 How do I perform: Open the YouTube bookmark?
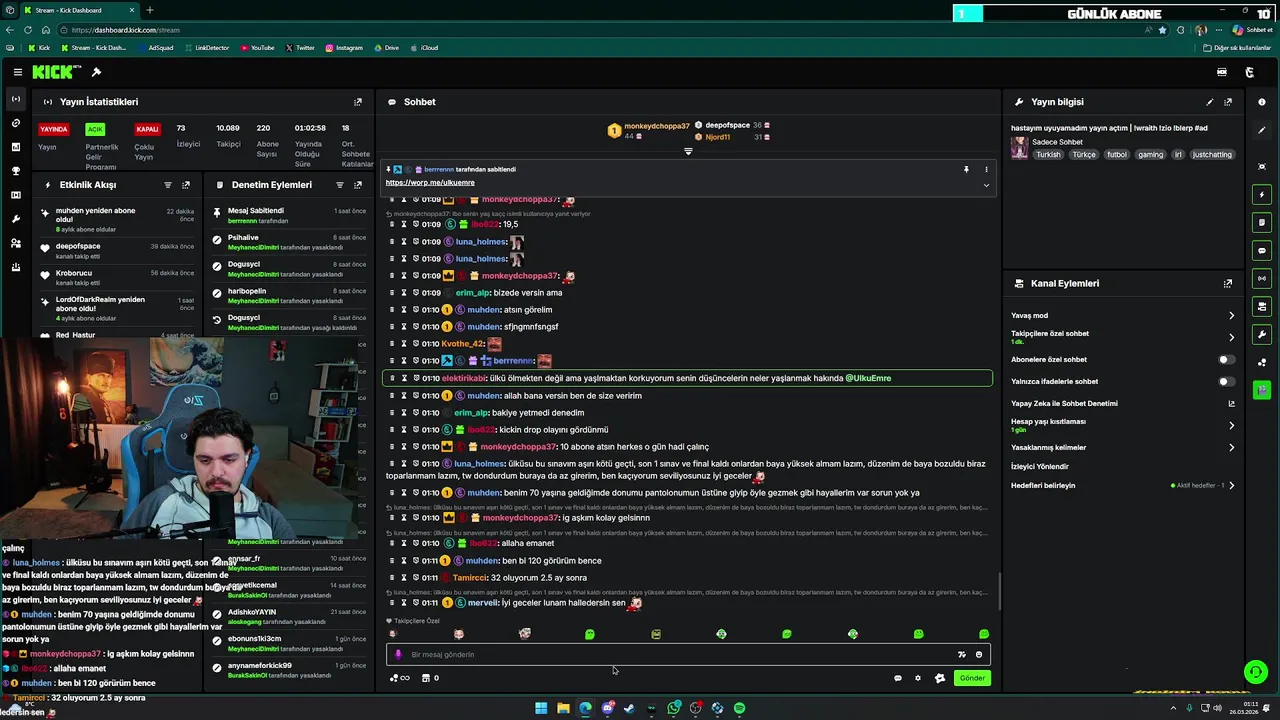(x=257, y=48)
